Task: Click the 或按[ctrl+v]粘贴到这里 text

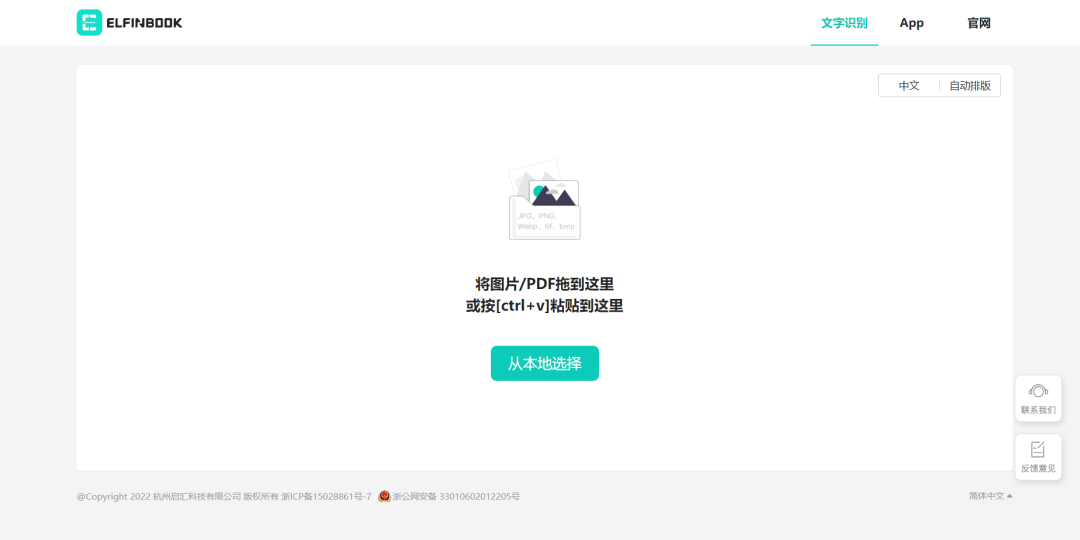Action: point(545,307)
